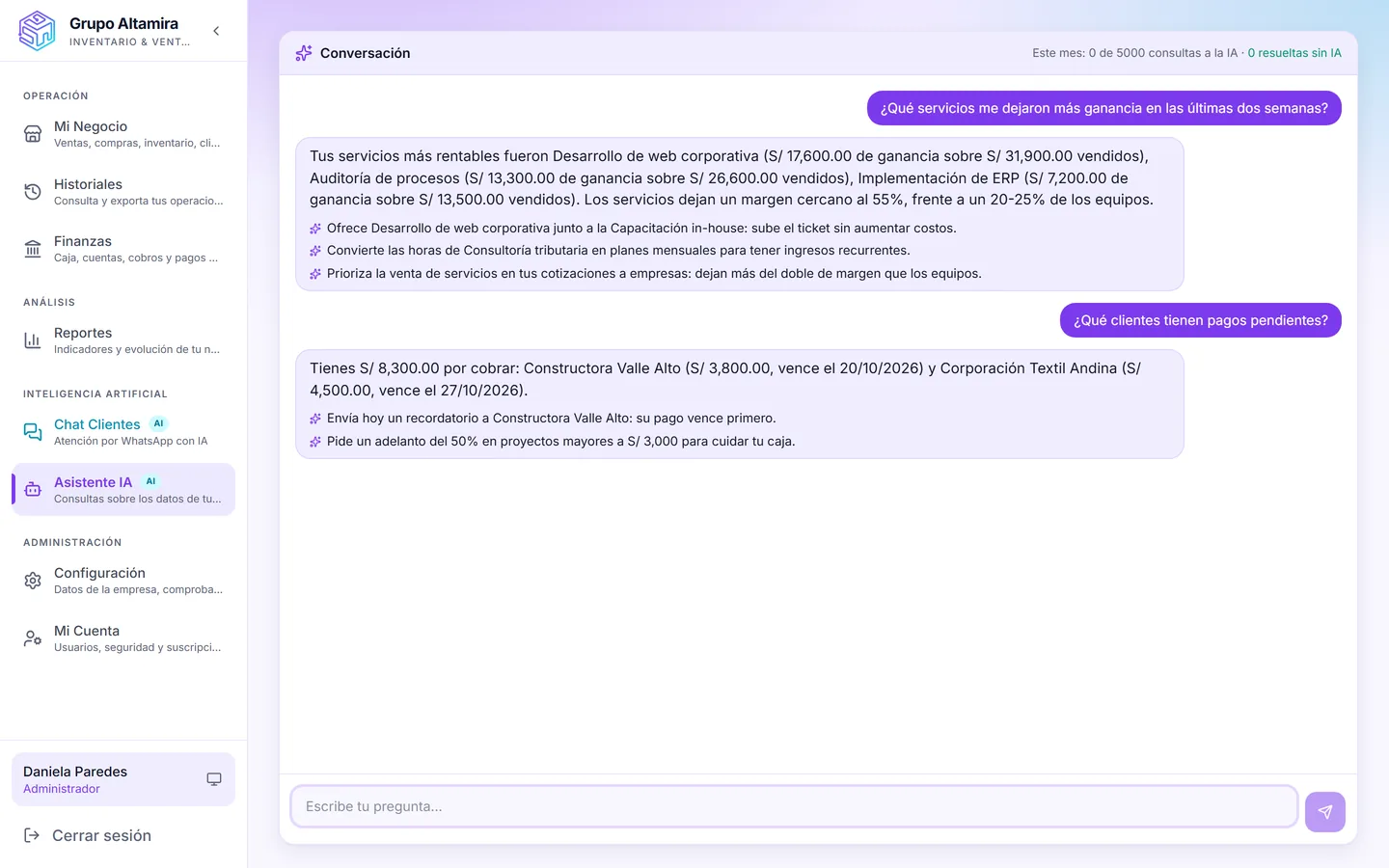Open the Mi Negocio menu item
The height and width of the screenshot is (868, 1389).
tap(123, 134)
